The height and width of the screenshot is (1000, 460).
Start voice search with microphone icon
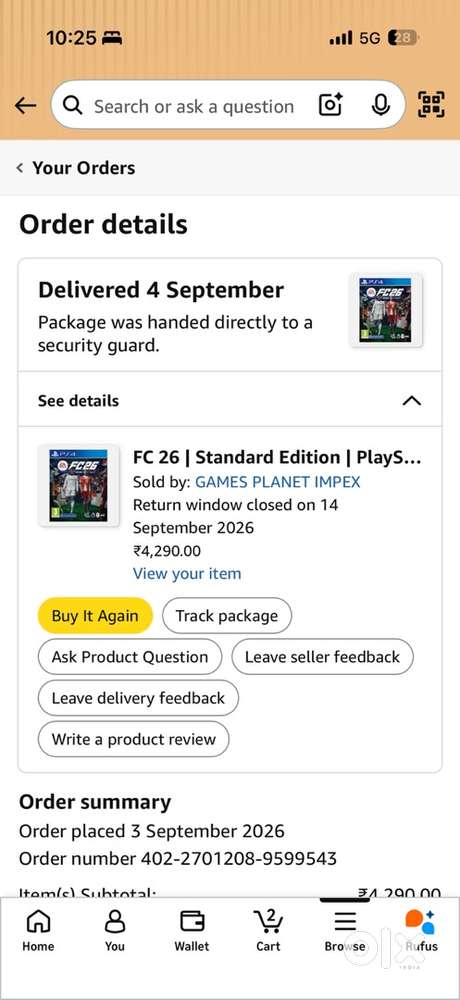coord(381,105)
